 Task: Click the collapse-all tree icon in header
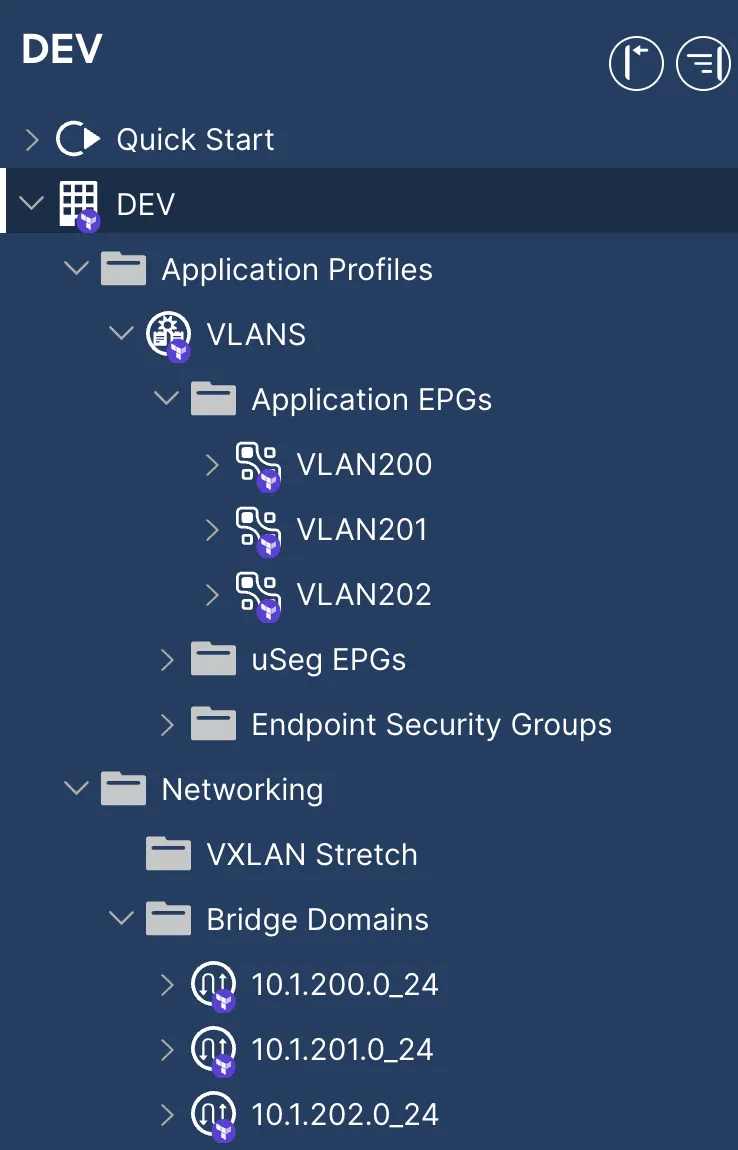[703, 64]
